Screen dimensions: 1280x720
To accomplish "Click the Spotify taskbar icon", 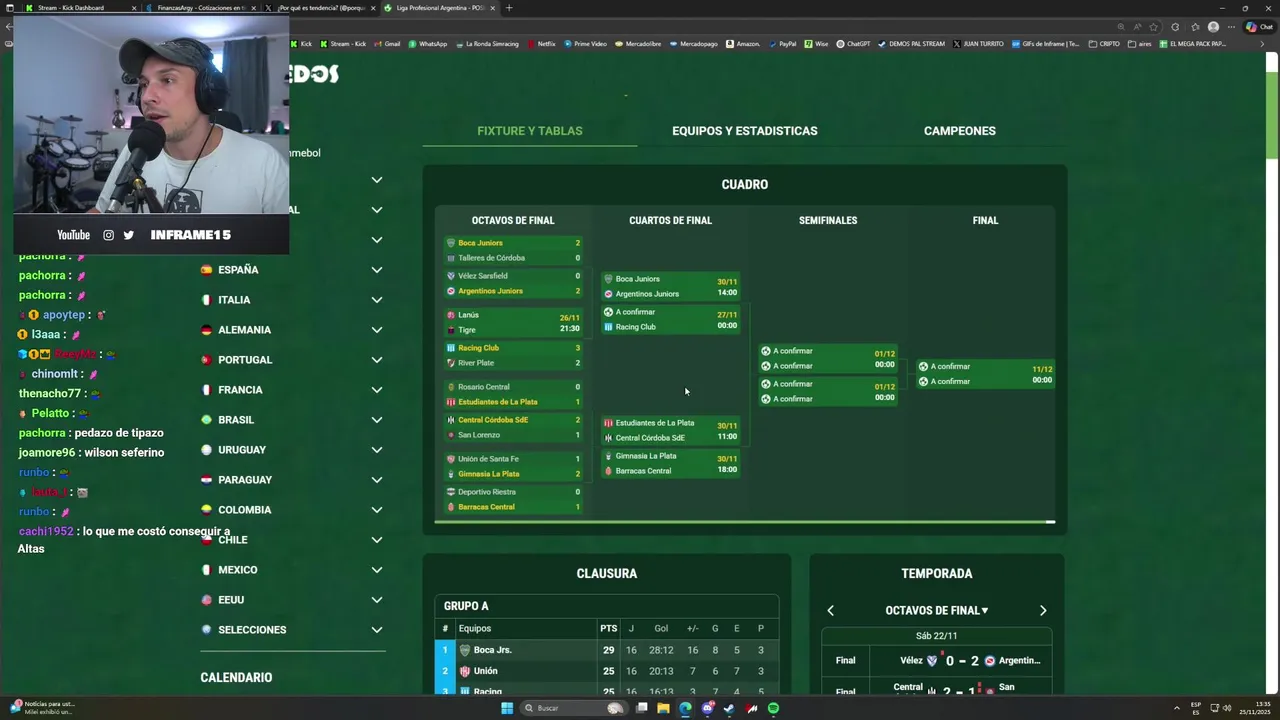I will click(773, 708).
